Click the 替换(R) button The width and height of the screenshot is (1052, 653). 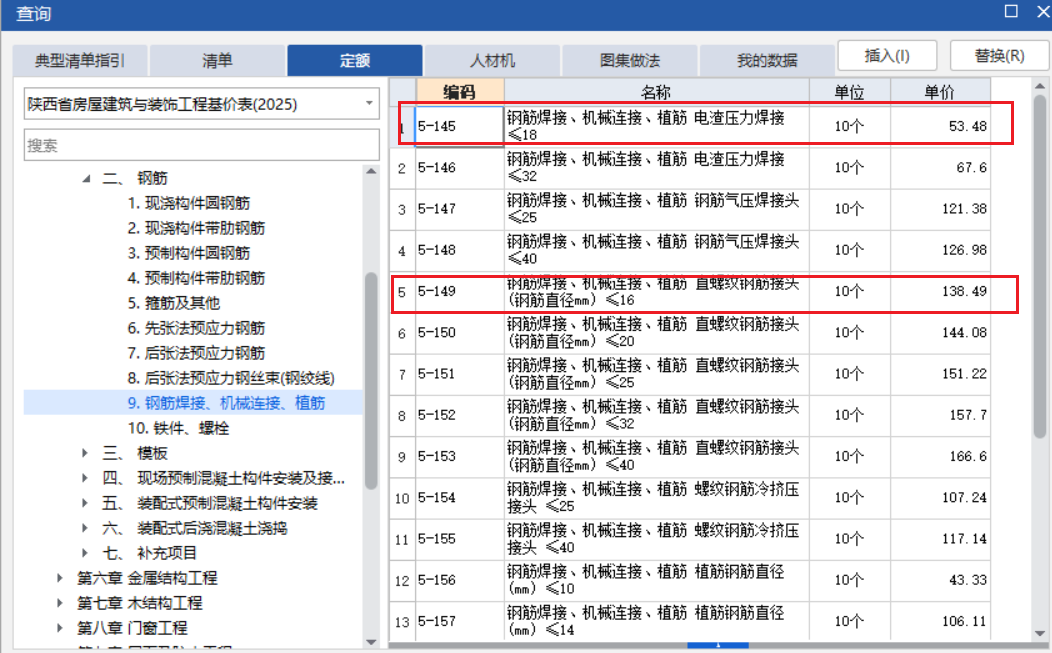click(x=999, y=55)
